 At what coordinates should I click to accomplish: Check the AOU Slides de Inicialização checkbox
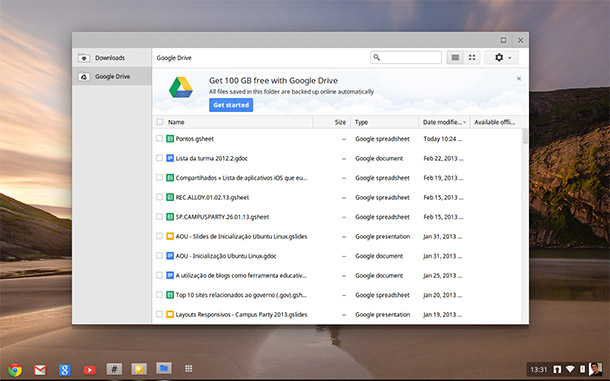pyautogui.click(x=159, y=236)
